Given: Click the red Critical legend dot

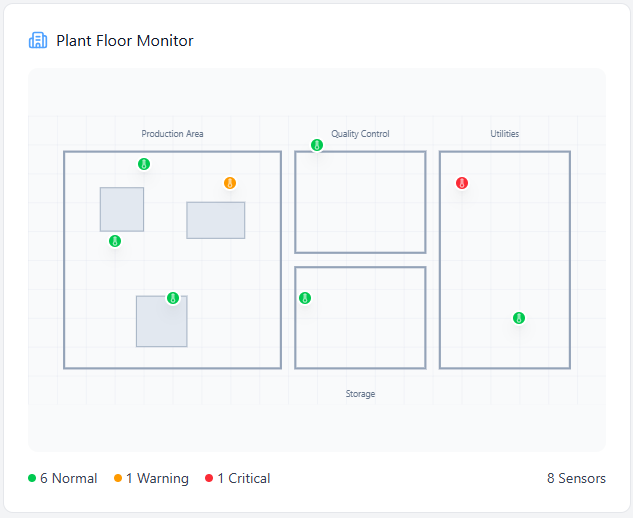Looking at the screenshot, I should (209, 479).
